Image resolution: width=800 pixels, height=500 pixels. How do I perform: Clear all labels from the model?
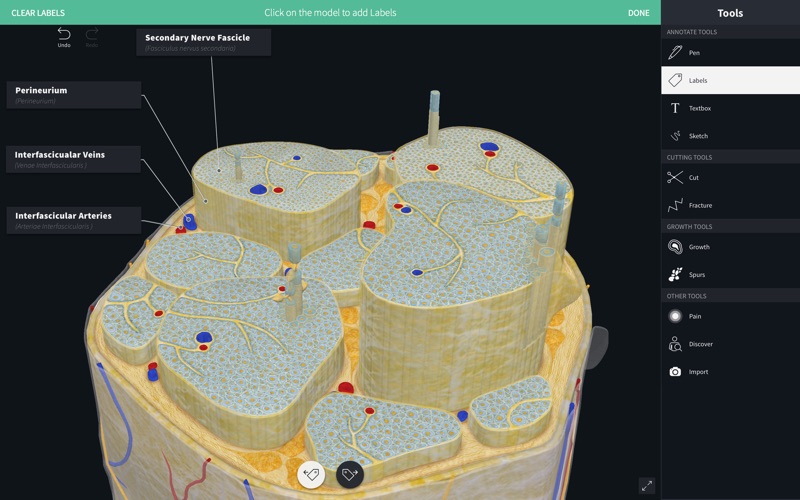coord(38,13)
